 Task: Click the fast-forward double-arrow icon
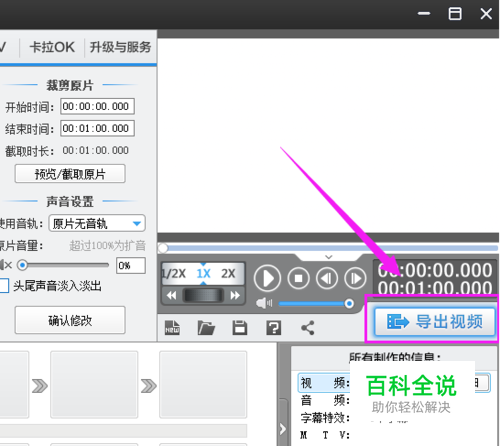click(235, 295)
